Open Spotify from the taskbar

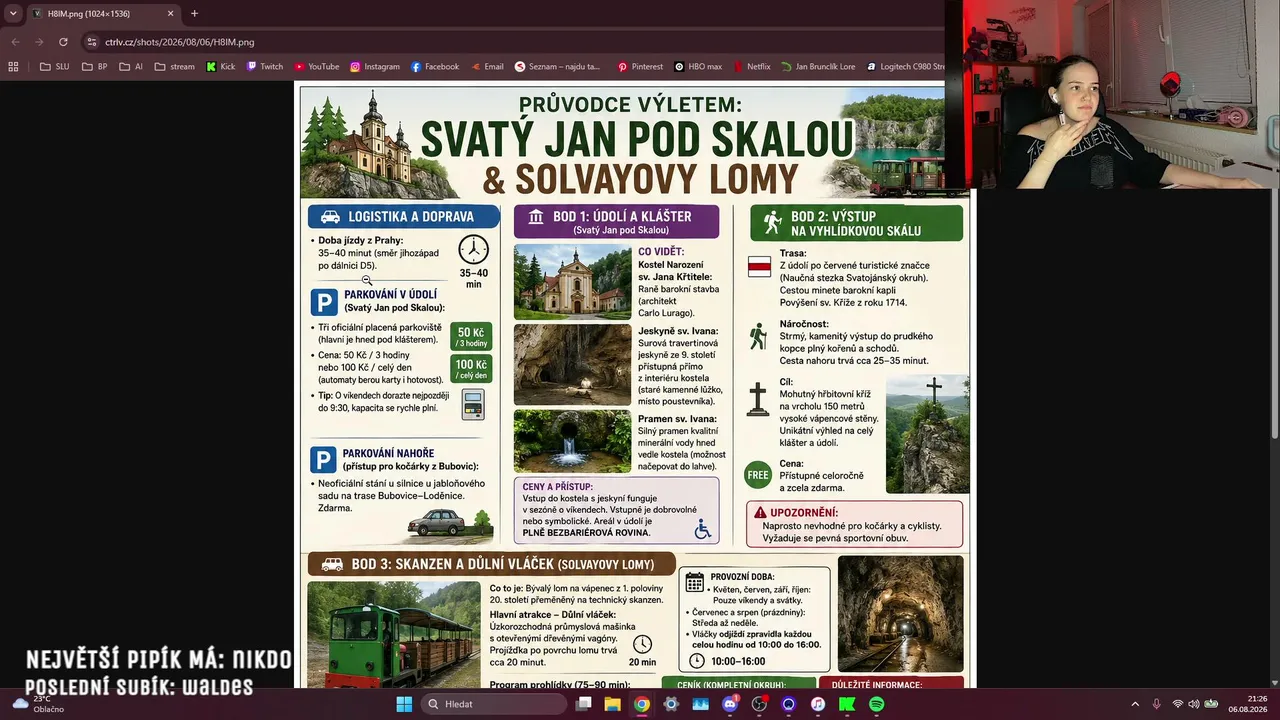pos(877,704)
